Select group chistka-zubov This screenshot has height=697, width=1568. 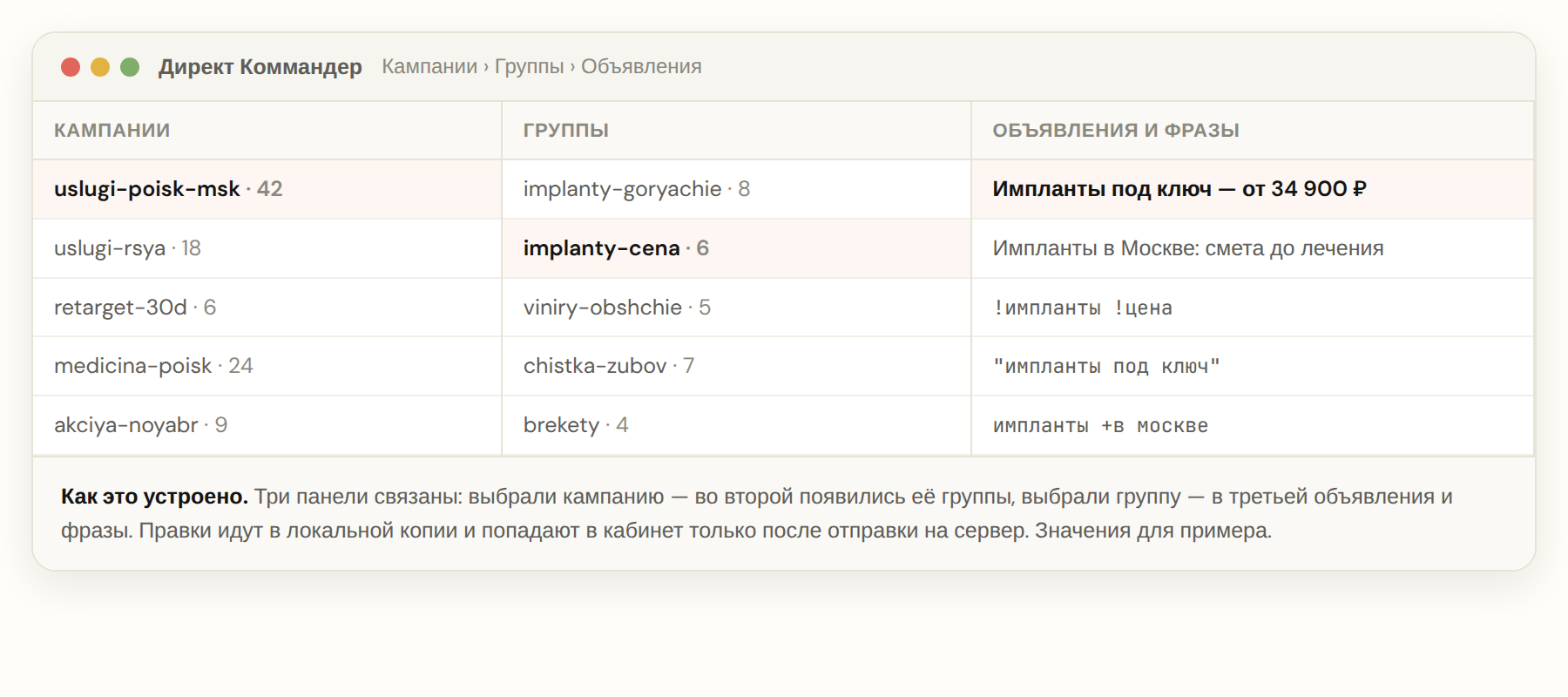click(x=737, y=366)
